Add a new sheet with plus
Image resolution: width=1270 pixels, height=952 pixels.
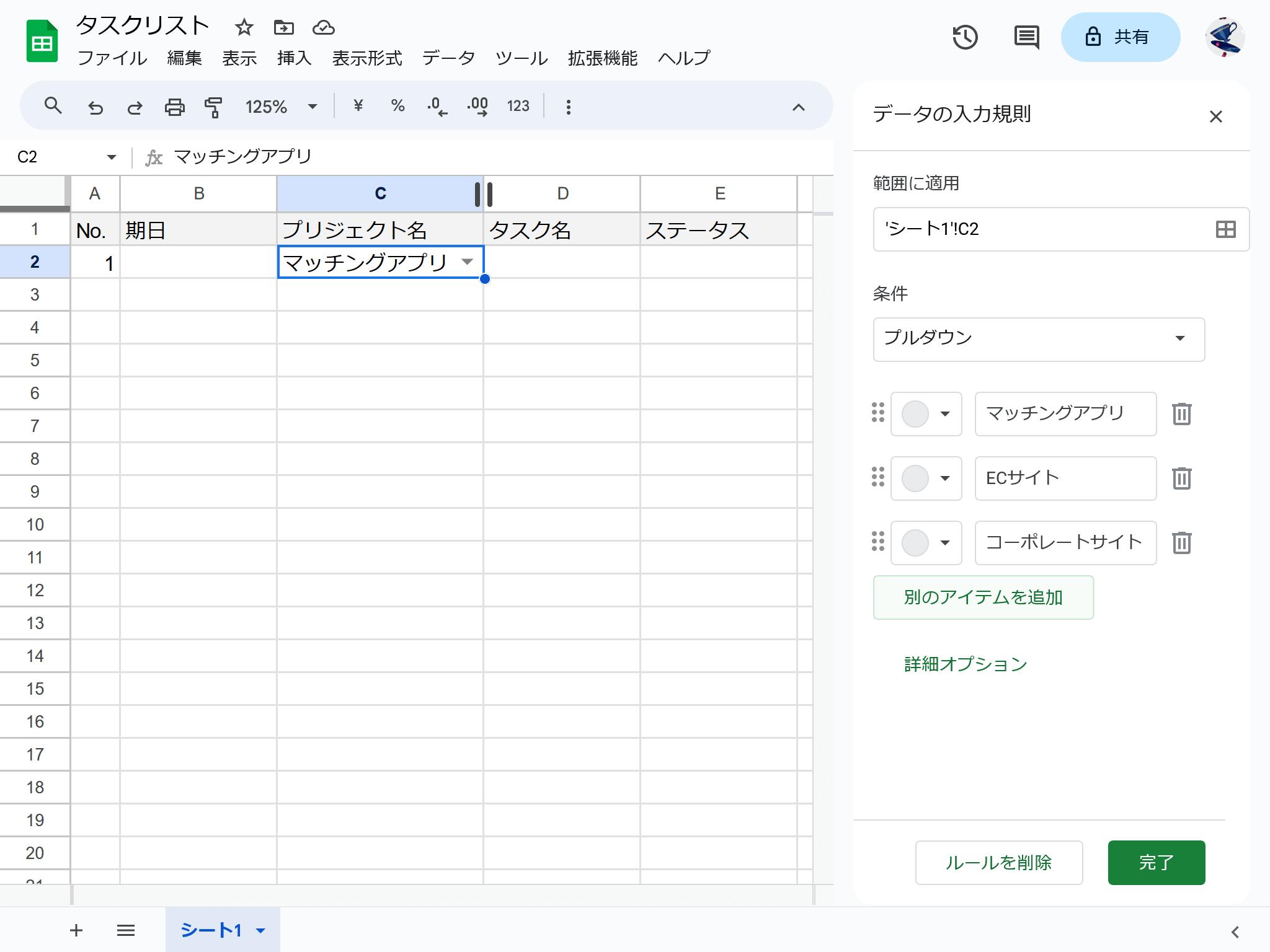point(76,930)
